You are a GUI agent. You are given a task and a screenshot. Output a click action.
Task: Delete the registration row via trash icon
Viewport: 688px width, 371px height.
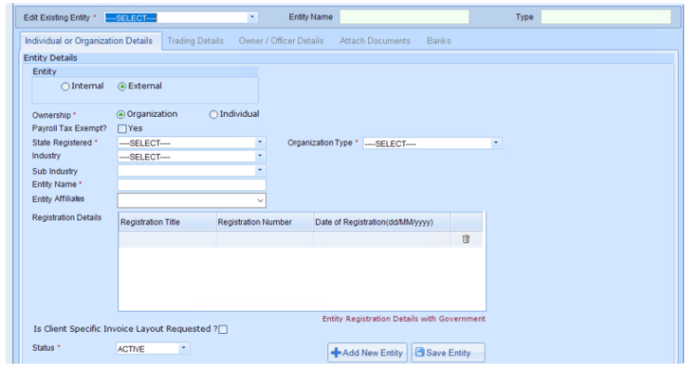pyautogui.click(x=466, y=239)
